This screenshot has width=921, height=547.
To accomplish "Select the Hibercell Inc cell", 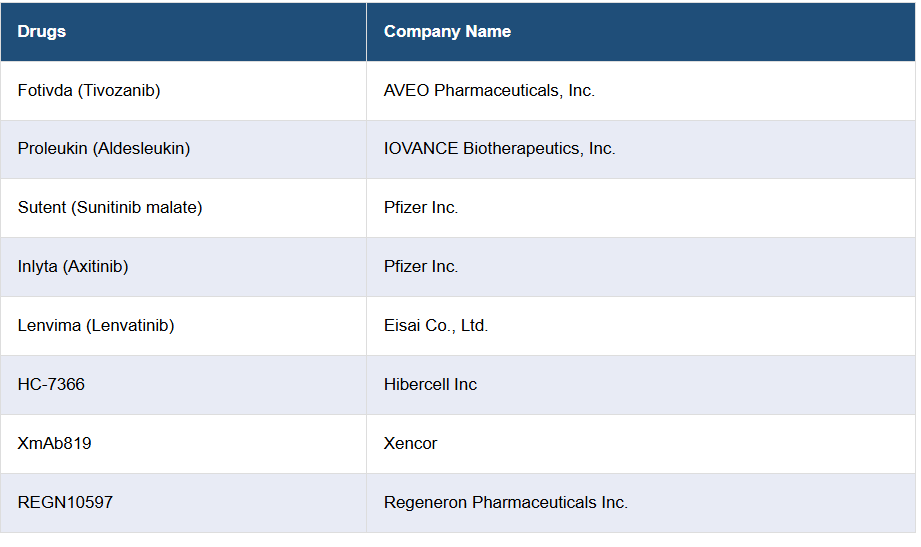I will [430, 385].
